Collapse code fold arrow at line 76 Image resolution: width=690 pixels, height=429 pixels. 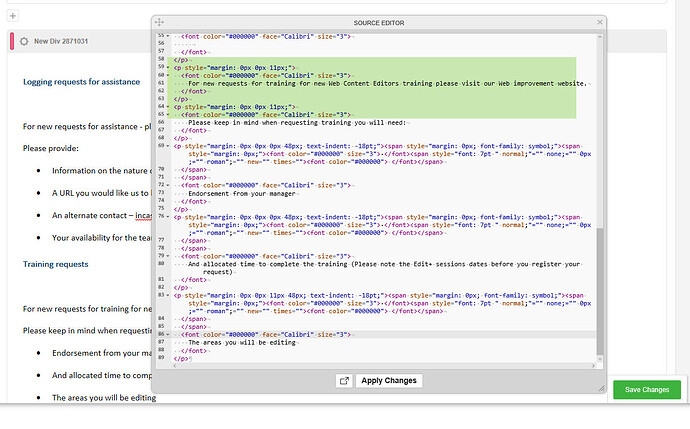pos(168,216)
